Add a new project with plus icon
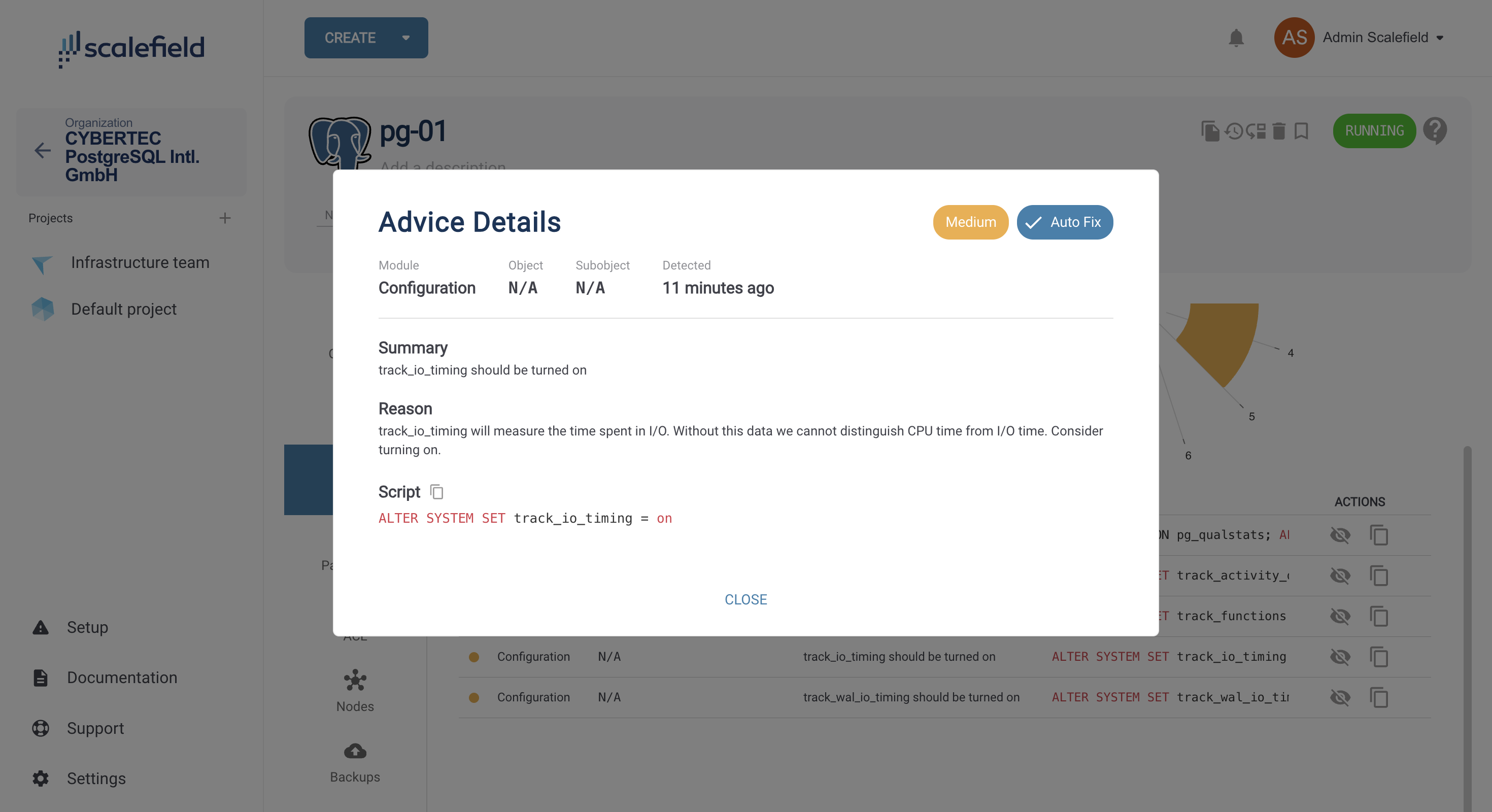This screenshot has height=812, width=1492. [x=225, y=218]
